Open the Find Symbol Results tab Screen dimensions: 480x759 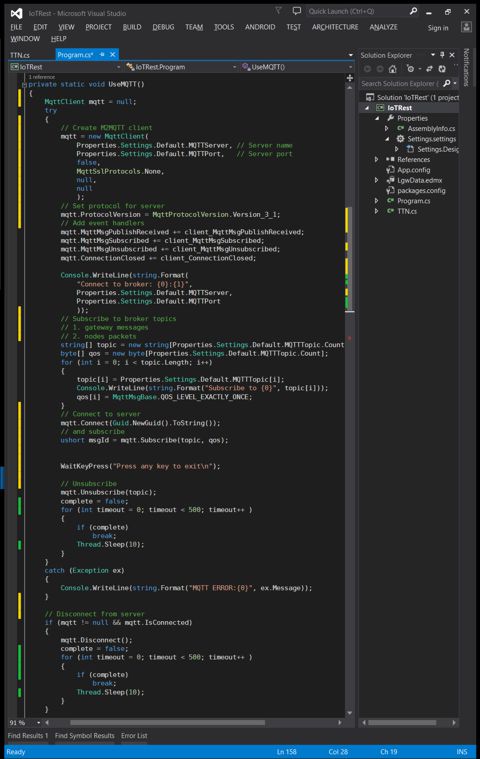85,736
